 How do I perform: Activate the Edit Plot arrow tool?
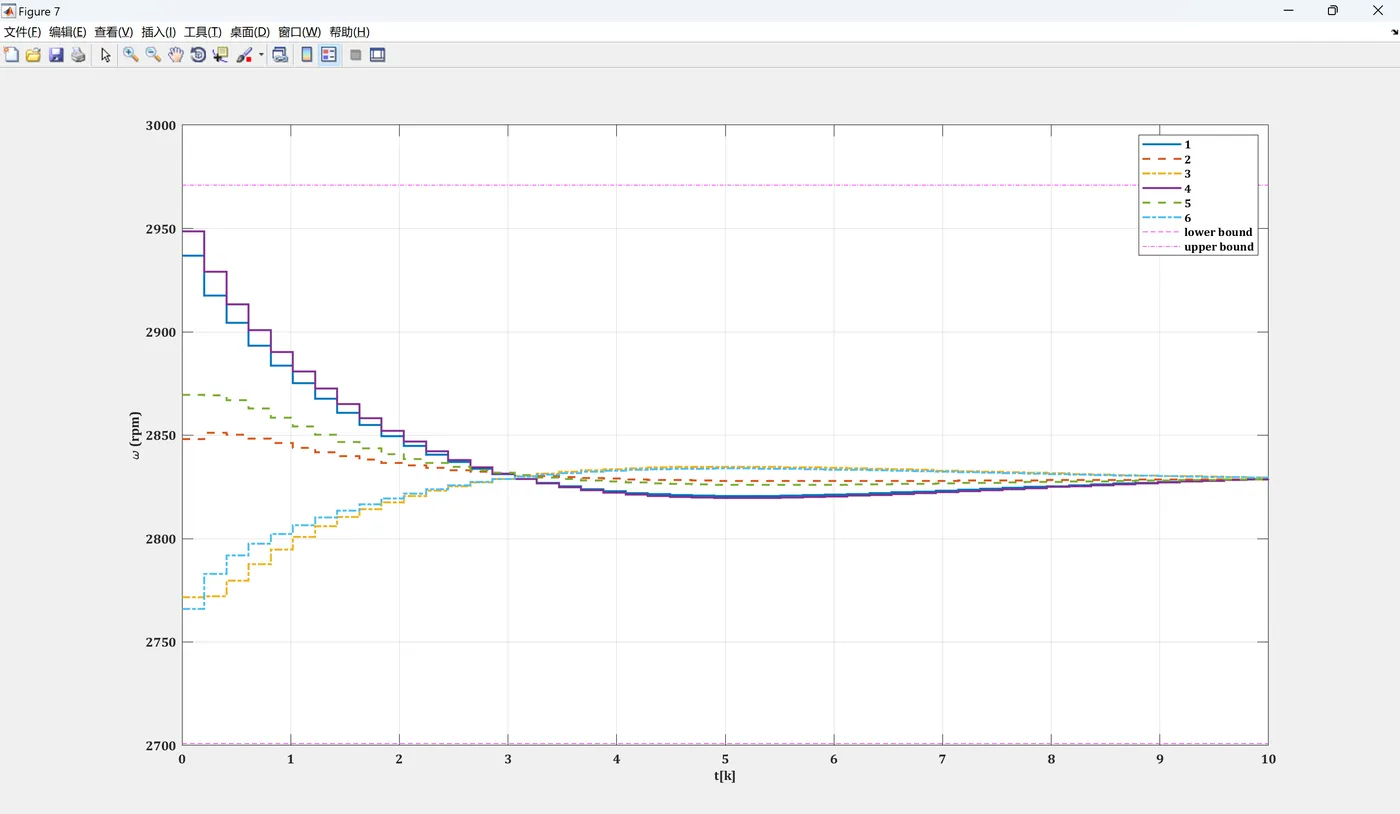pyautogui.click(x=106, y=55)
